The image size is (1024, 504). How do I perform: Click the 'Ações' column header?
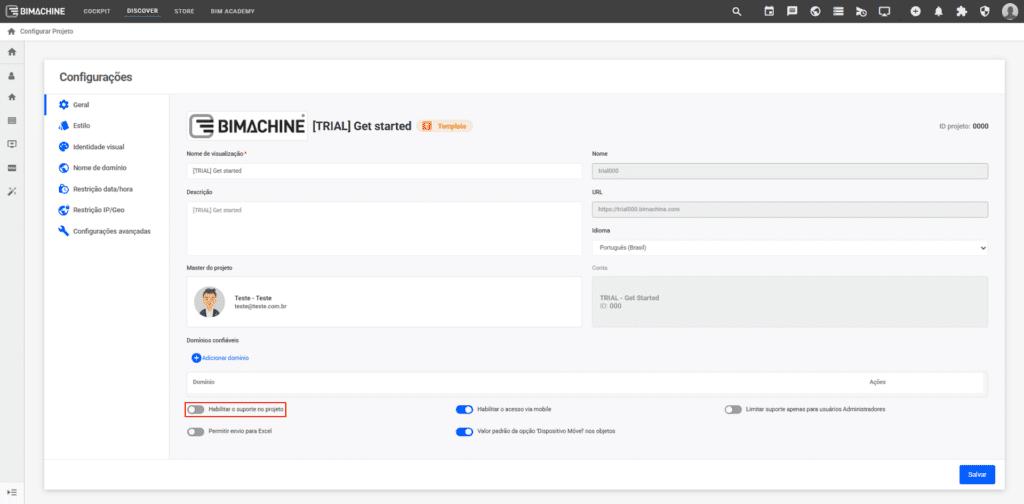point(878,382)
